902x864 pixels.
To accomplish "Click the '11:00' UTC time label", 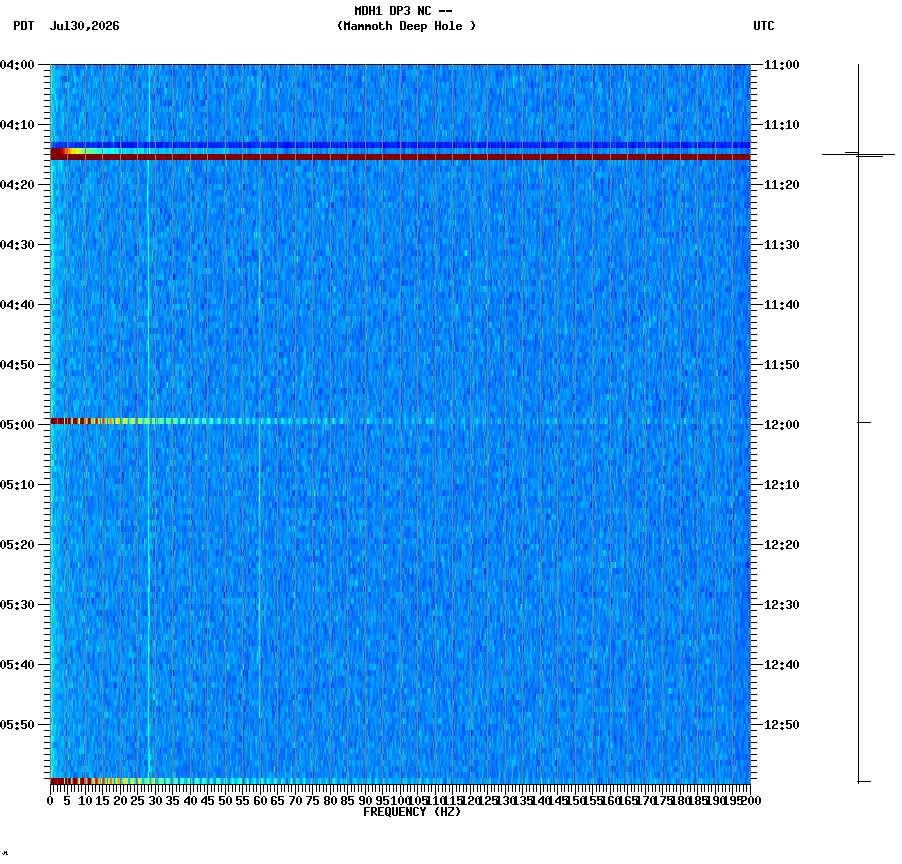I will [x=782, y=65].
